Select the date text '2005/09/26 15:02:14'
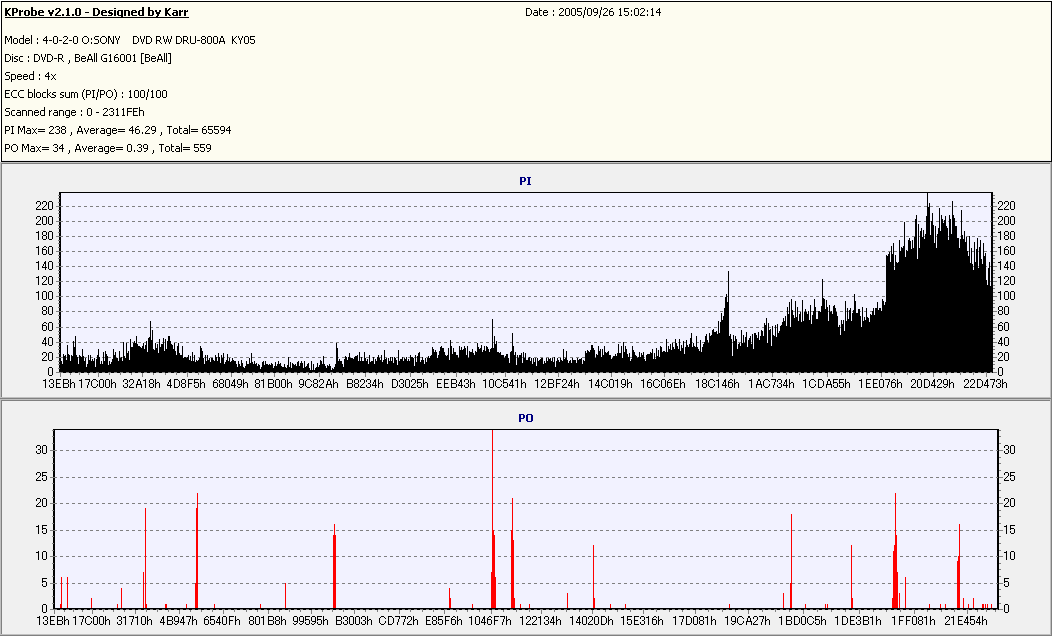 [x=610, y=12]
